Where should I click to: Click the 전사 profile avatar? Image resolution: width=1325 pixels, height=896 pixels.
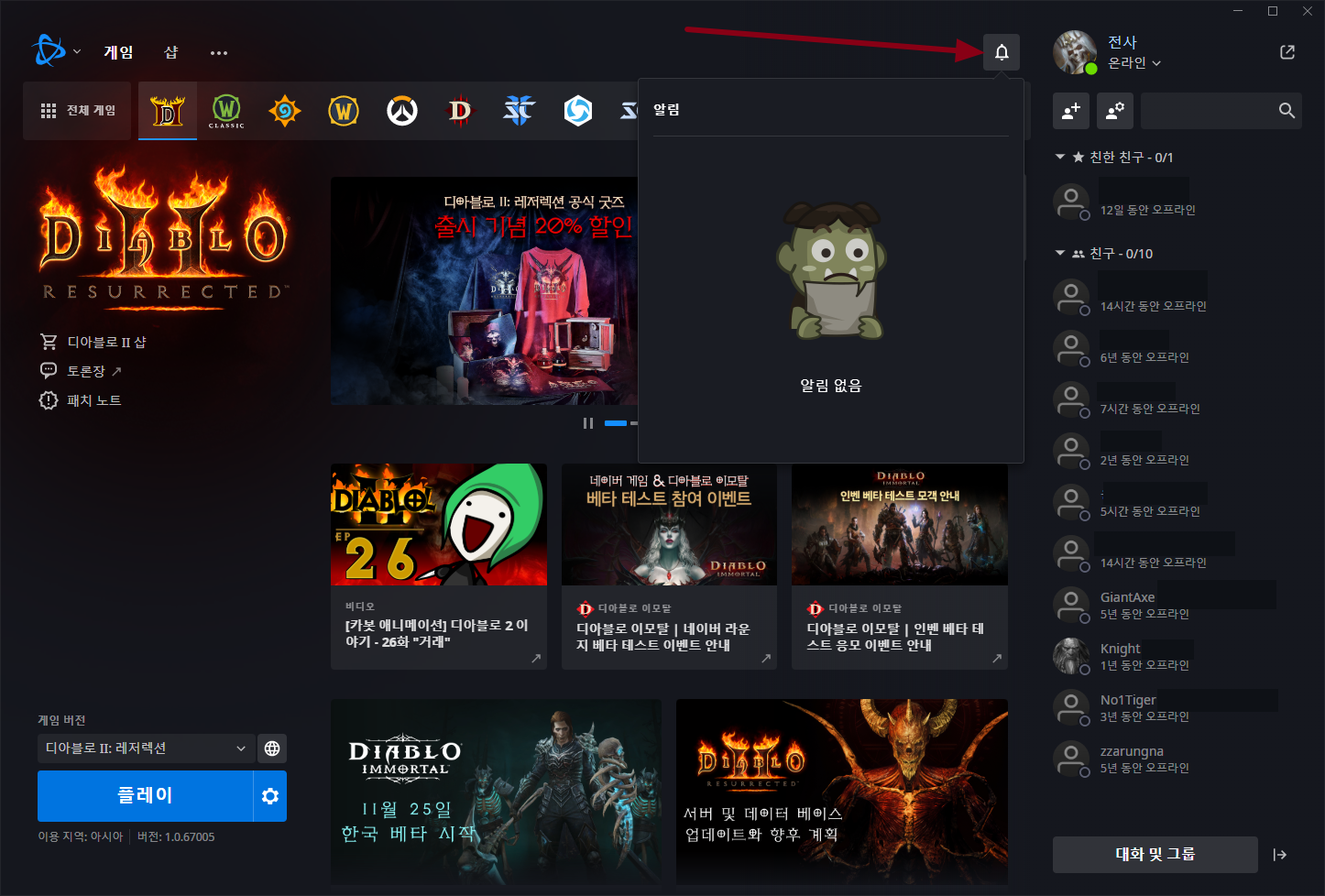click(1075, 52)
